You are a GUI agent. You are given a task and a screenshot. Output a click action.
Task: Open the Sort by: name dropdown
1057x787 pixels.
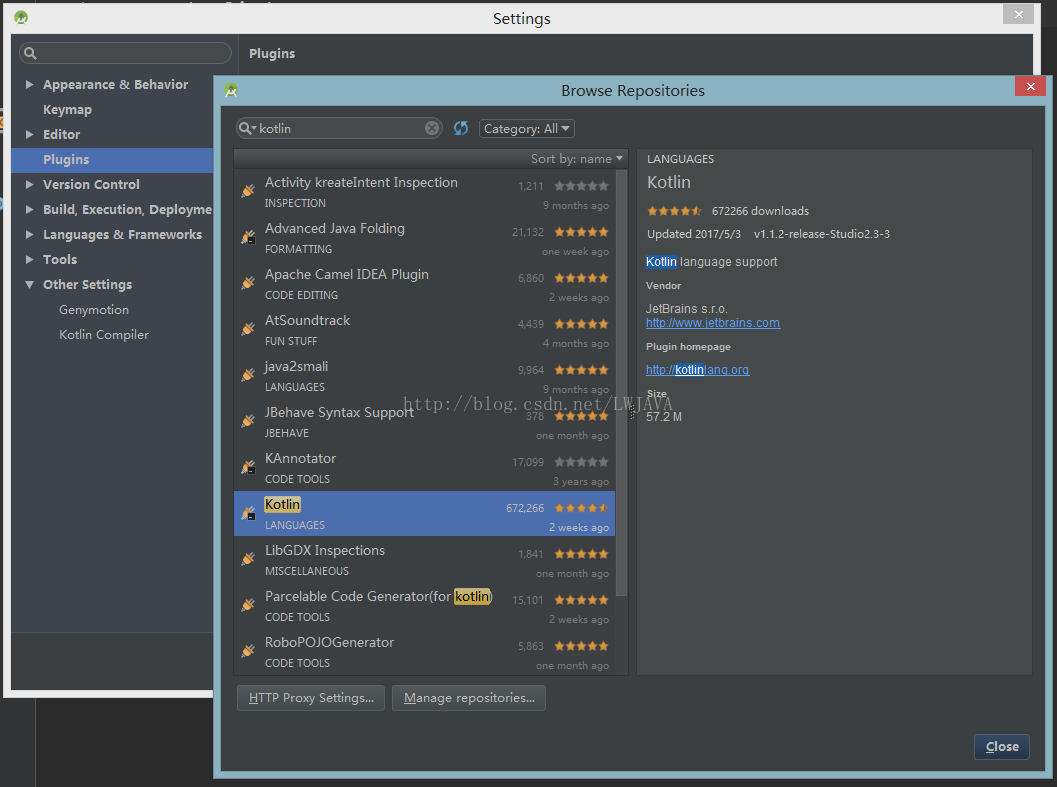[x=576, y=158]
